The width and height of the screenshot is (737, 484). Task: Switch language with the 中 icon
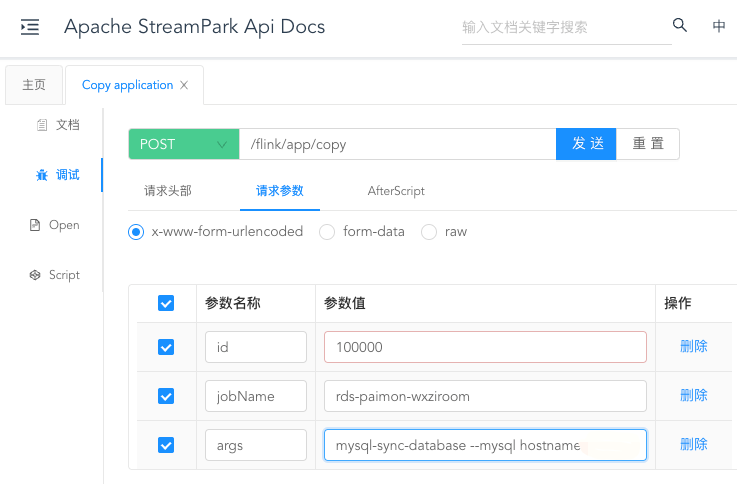pyautogui.click(x=719, y=27)
